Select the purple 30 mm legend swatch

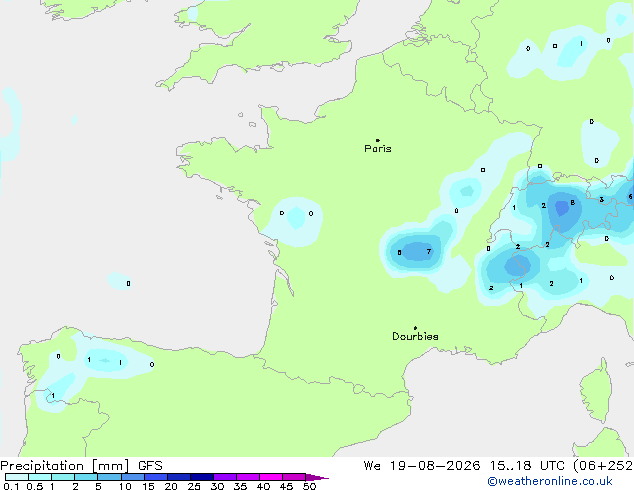pos(225,477)
